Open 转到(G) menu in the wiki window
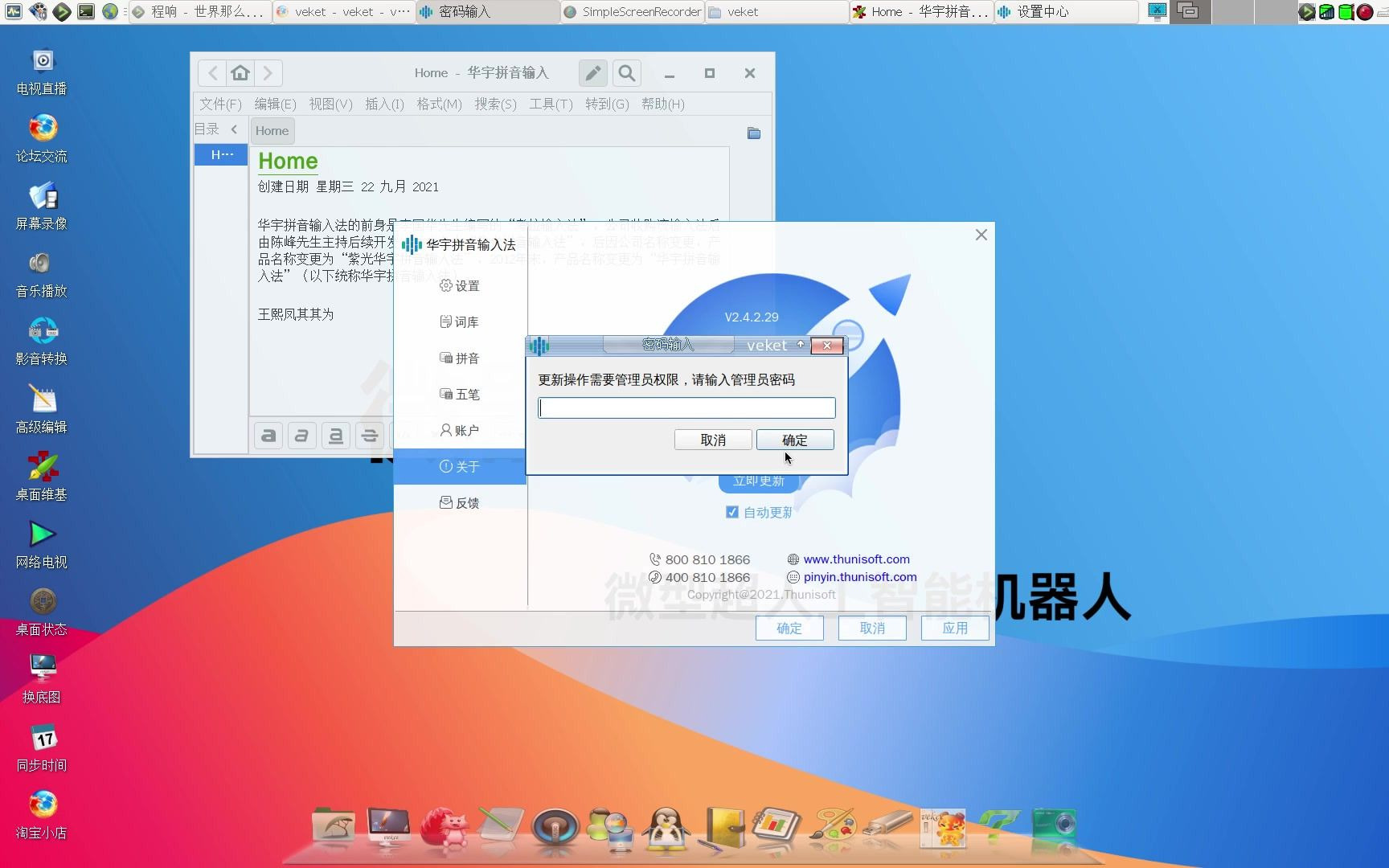 (x=607, y=104)
